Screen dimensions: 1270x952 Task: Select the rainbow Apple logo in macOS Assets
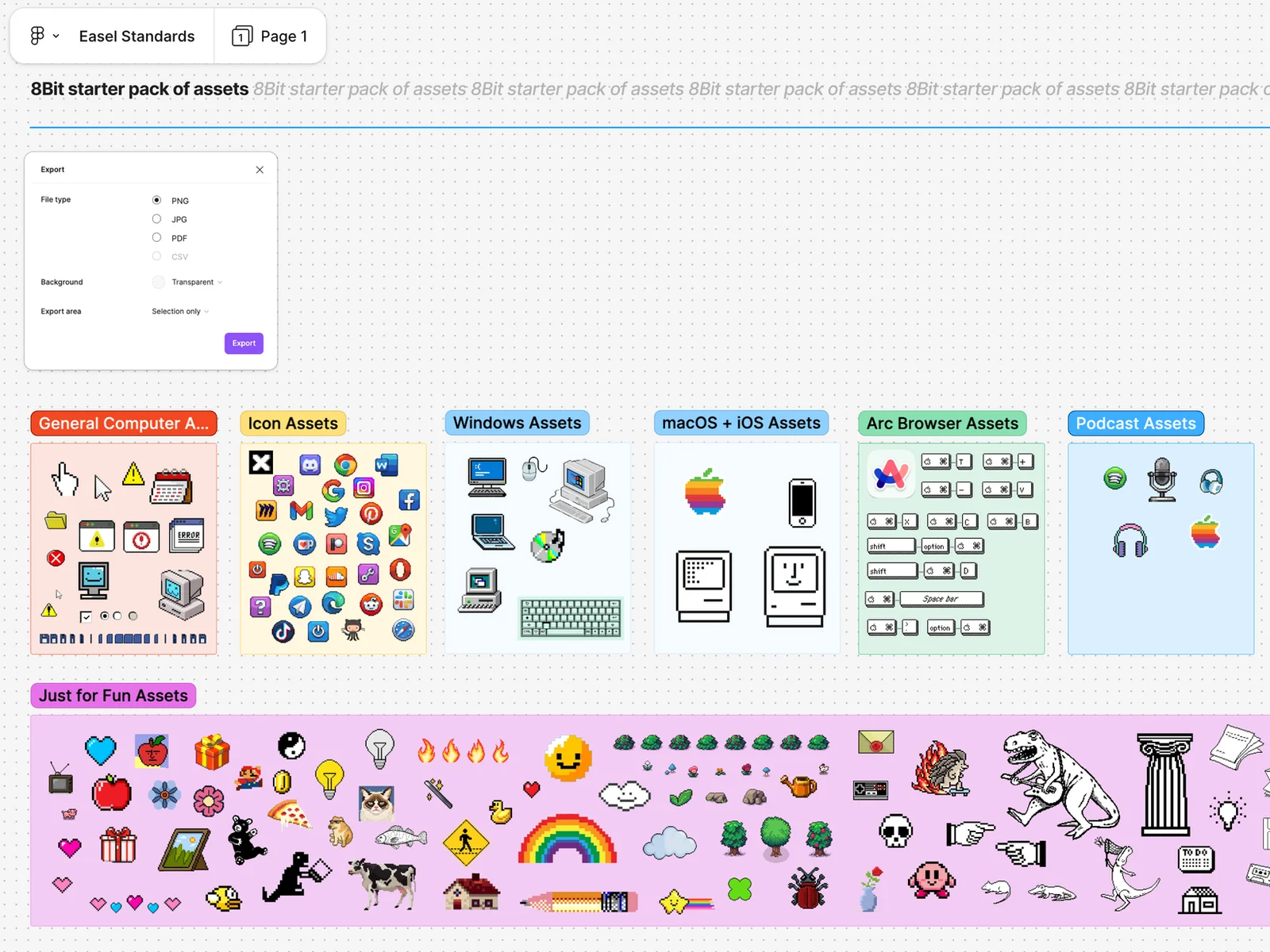pyautogui.click(x=706, y=492)
